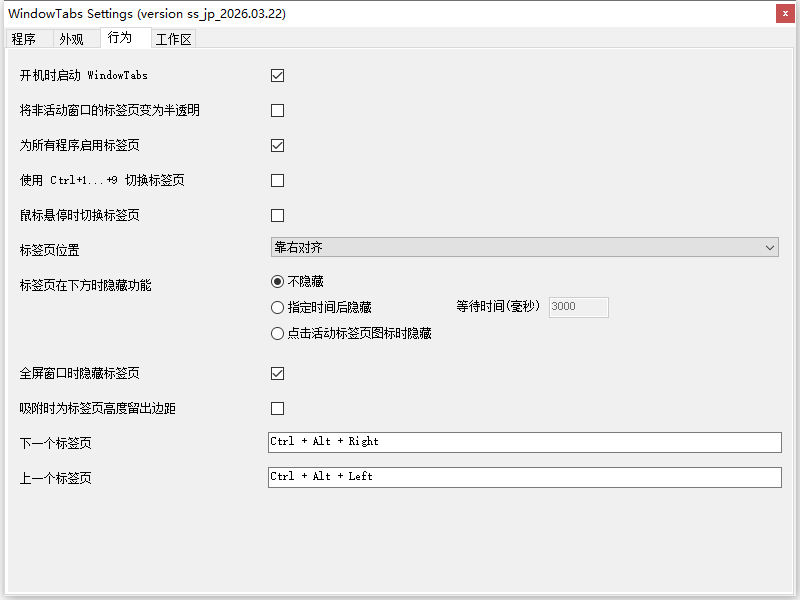The height and width of the screenshot is (600, 800).
Task: Toggle 开机时启动 WindowTabs checkbox
Action: click(277, 75)
